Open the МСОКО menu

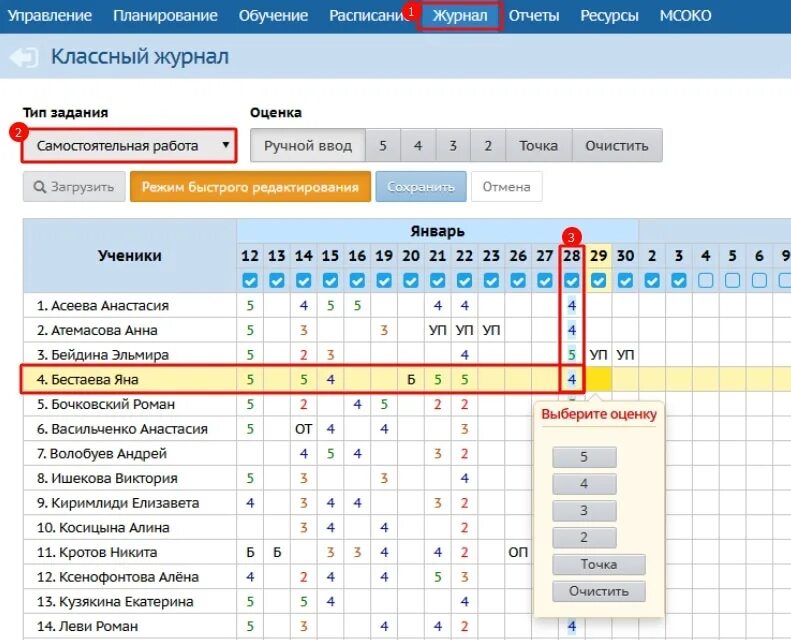[x=686, y=16]
